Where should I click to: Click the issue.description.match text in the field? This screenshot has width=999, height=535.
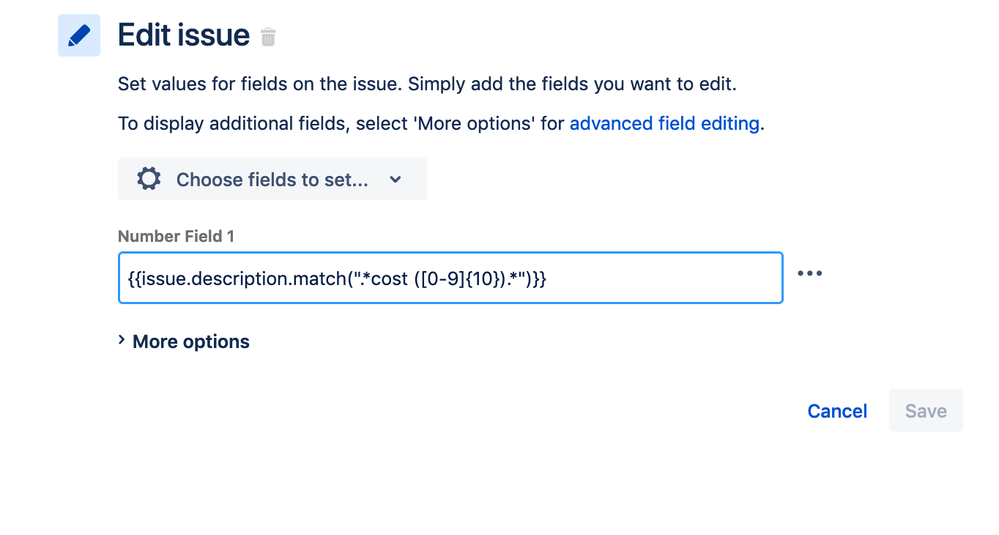coord(241,278)
